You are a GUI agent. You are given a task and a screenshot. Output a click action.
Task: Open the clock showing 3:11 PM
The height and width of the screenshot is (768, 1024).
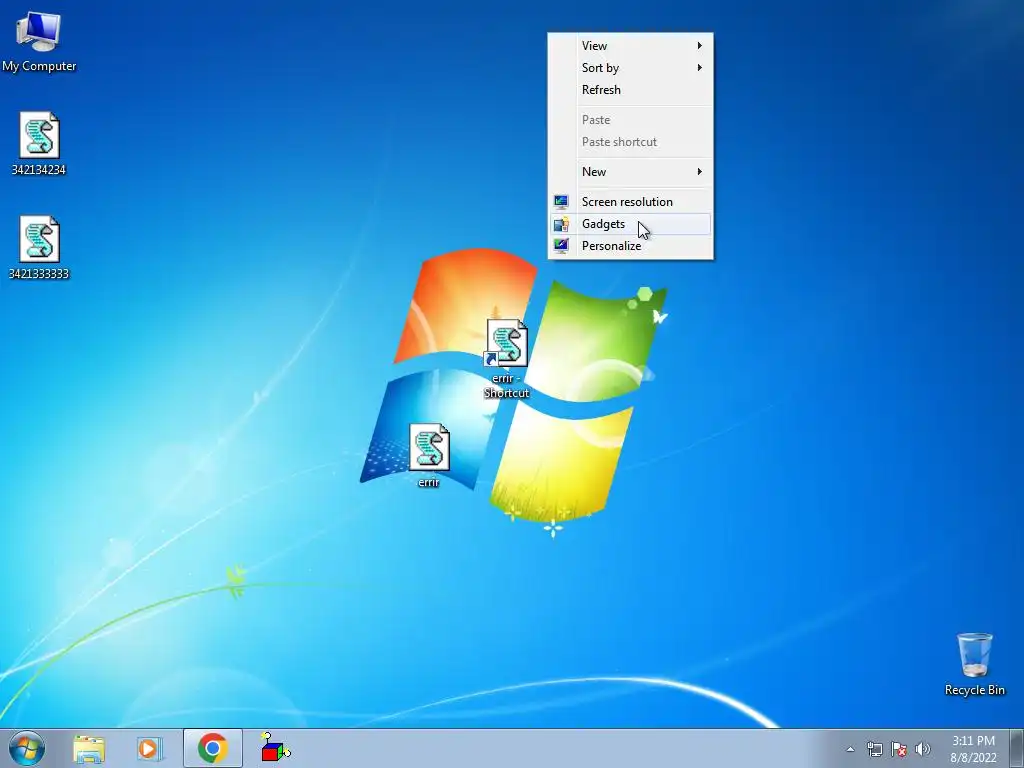973,748
